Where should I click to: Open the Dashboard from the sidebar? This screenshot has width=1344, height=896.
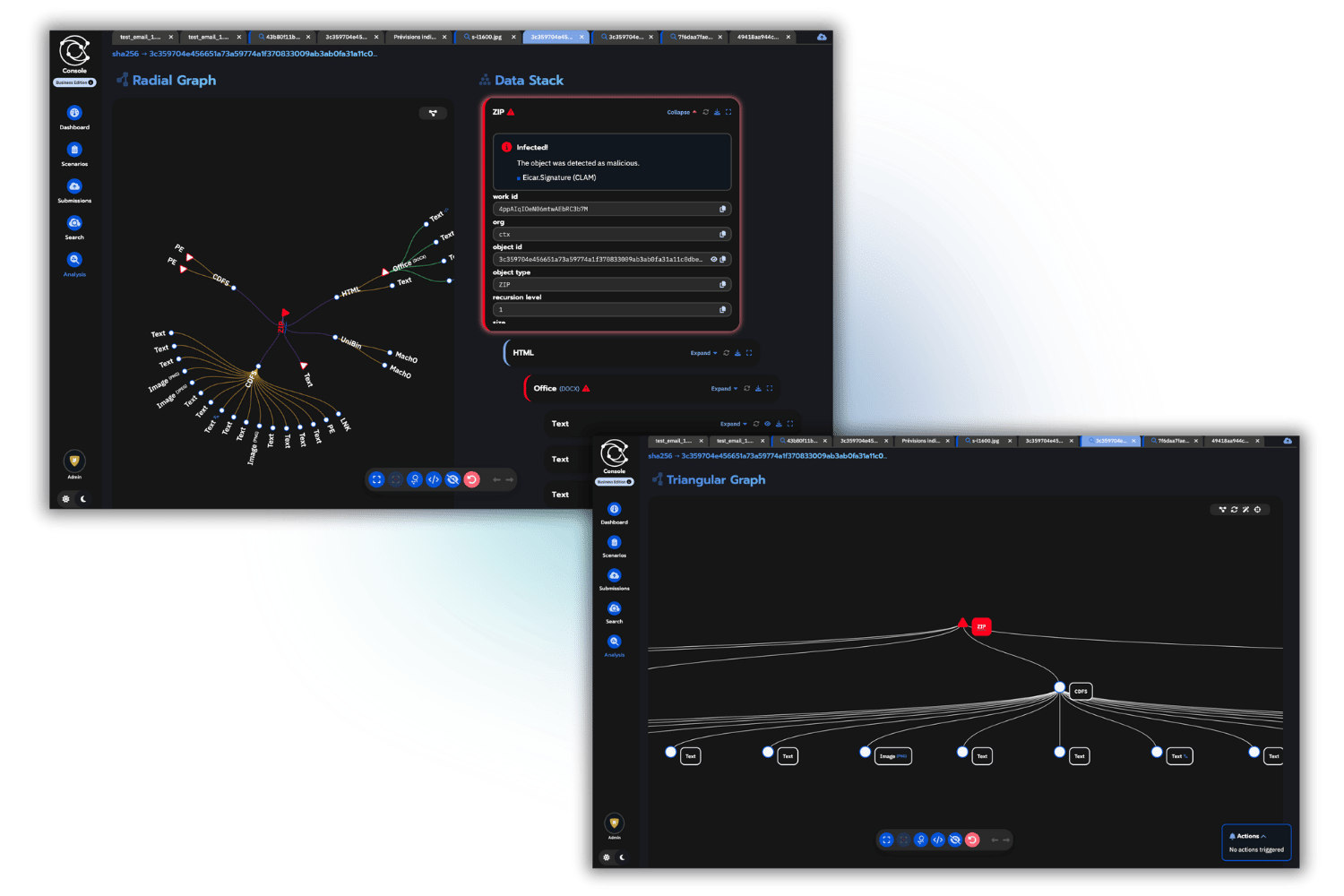[74, 115]
